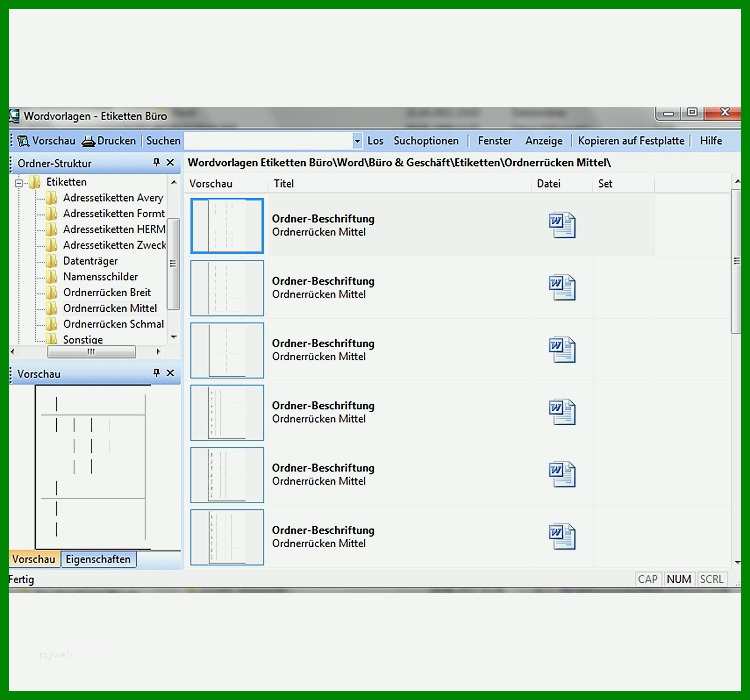The width and height of the screenshot is (750, 700).
Task: Switch to the Eigenschaften tab
Action: (x=99, y=559)
